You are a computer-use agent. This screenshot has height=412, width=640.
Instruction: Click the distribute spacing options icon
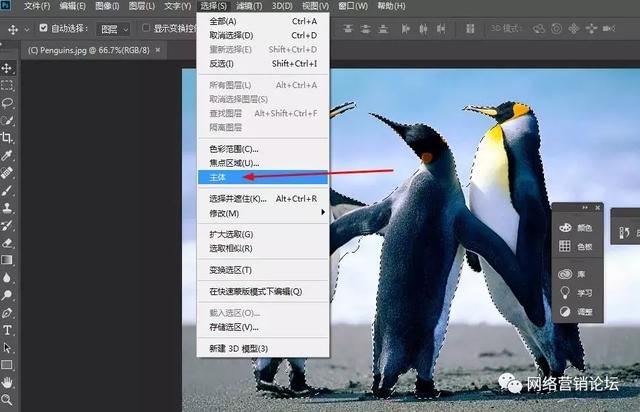coord(470,29)
